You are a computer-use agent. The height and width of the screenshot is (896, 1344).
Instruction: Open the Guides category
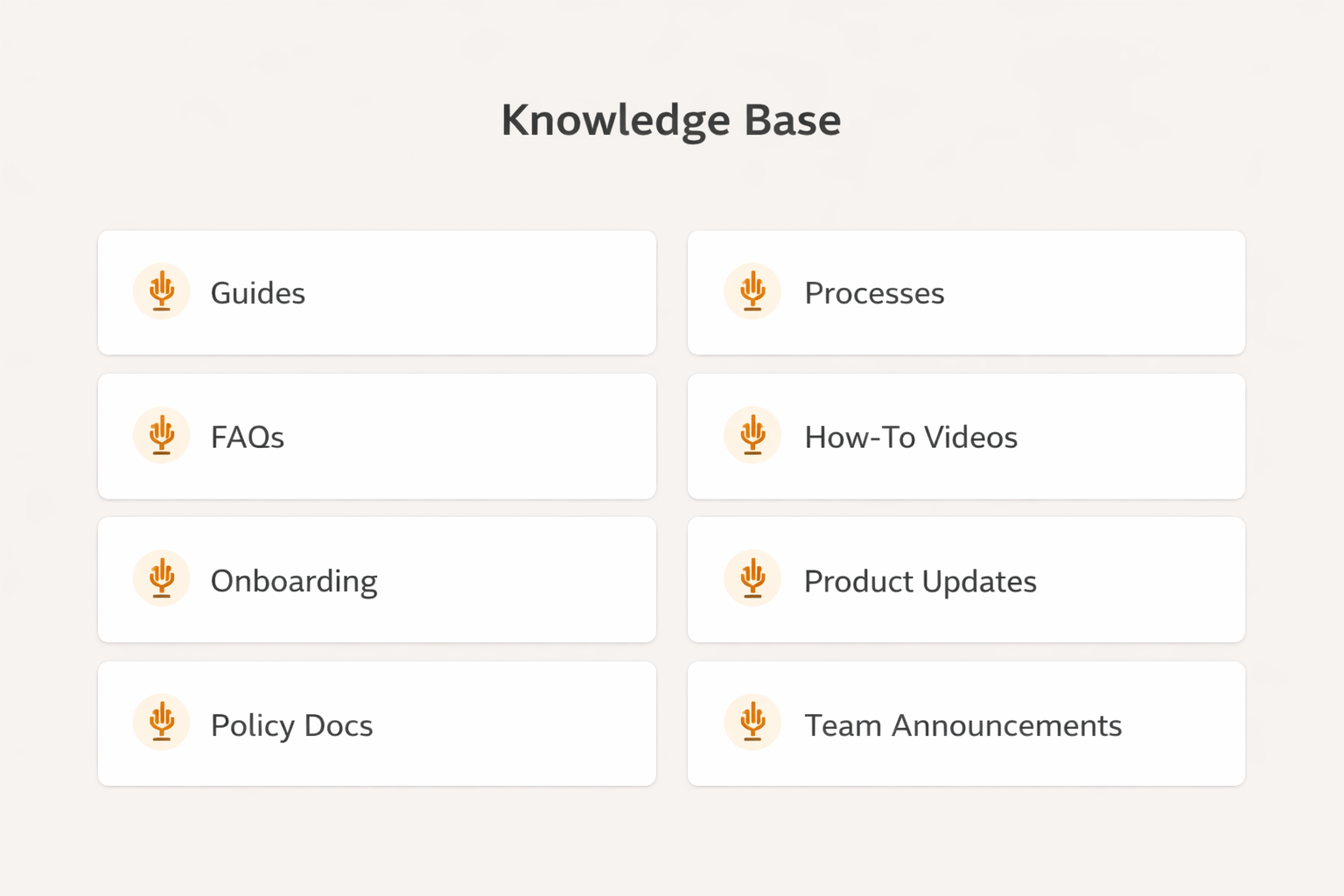point(376,292)
